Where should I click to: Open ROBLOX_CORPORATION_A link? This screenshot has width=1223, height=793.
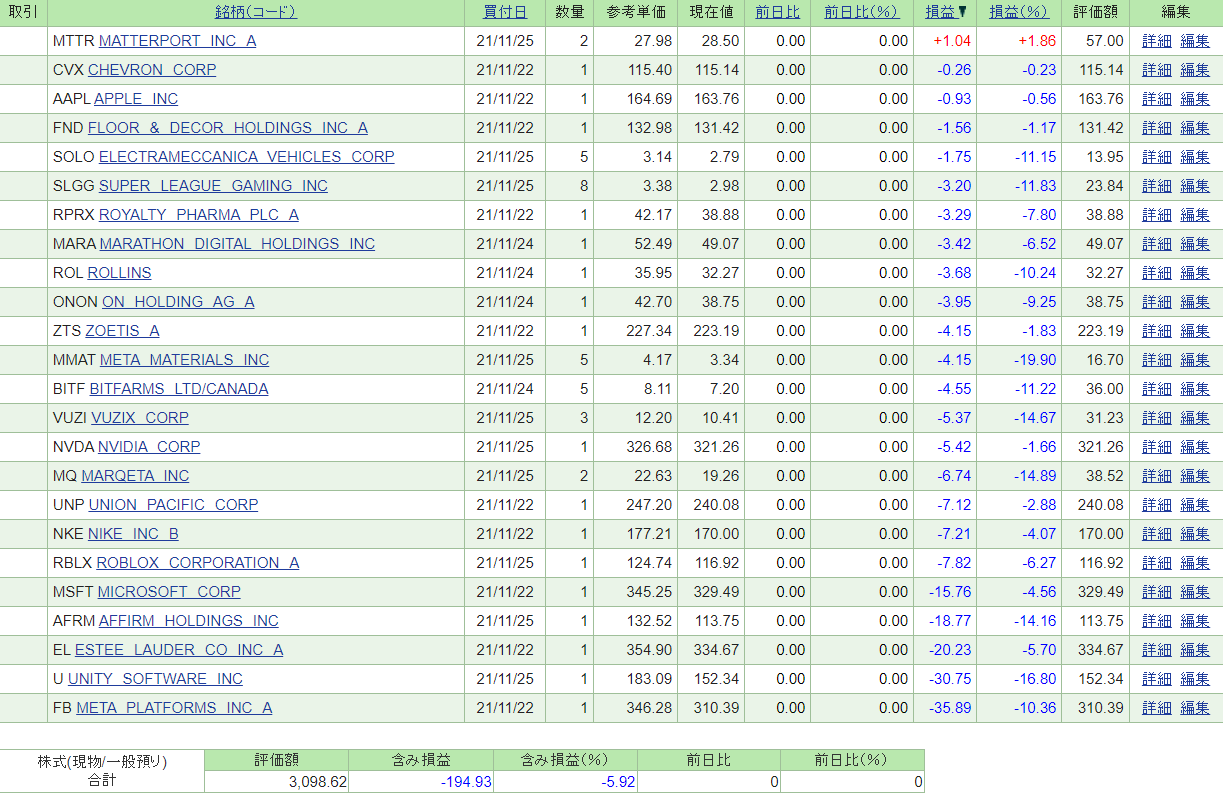pyautogui.click(x=198, y=563)
